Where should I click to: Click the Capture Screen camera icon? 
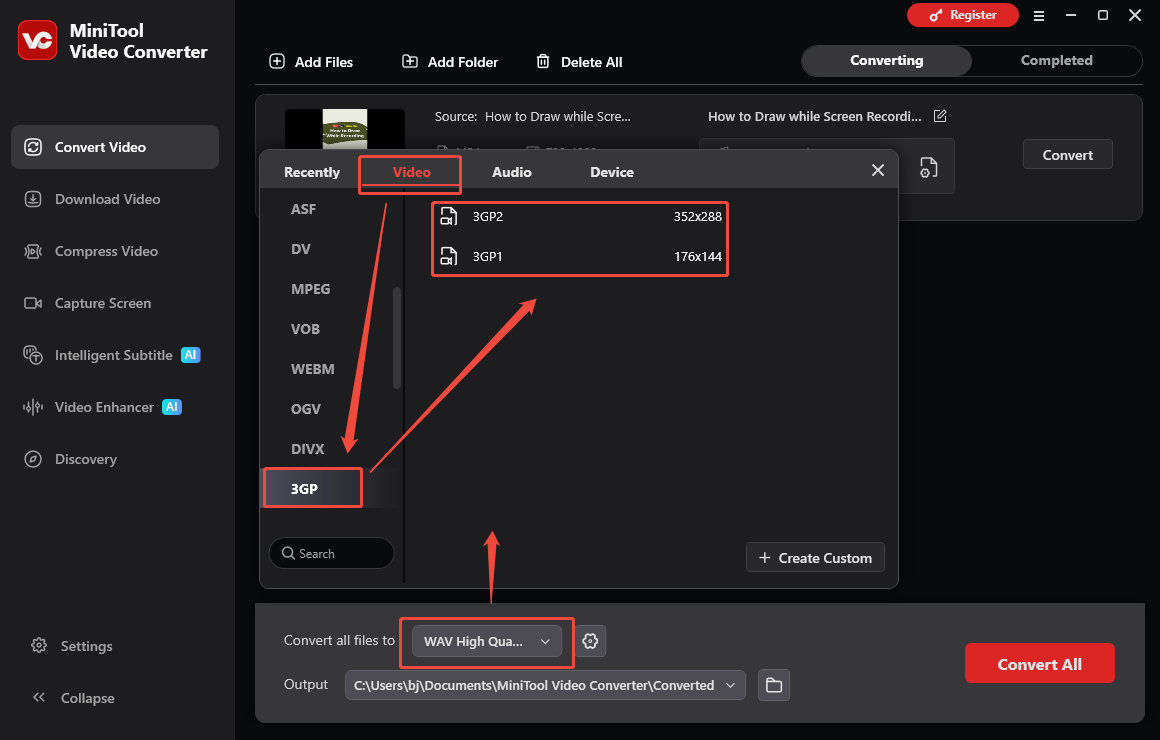point(33,303)
